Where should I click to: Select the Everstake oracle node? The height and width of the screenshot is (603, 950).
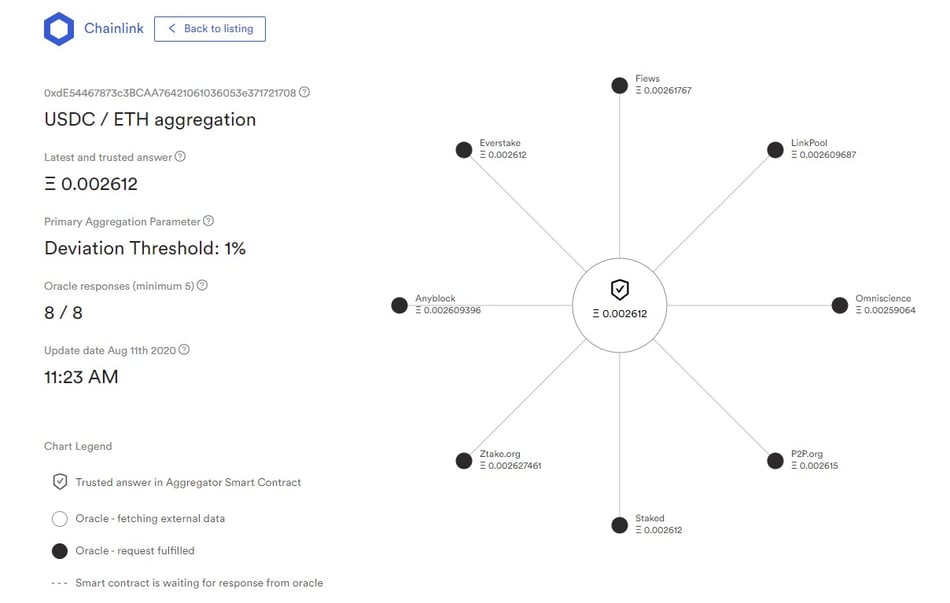(463, 149)
